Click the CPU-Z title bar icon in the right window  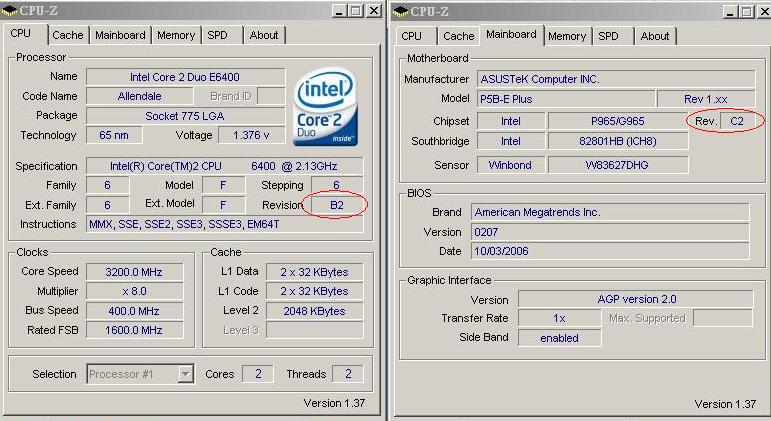tap(401, 11)
